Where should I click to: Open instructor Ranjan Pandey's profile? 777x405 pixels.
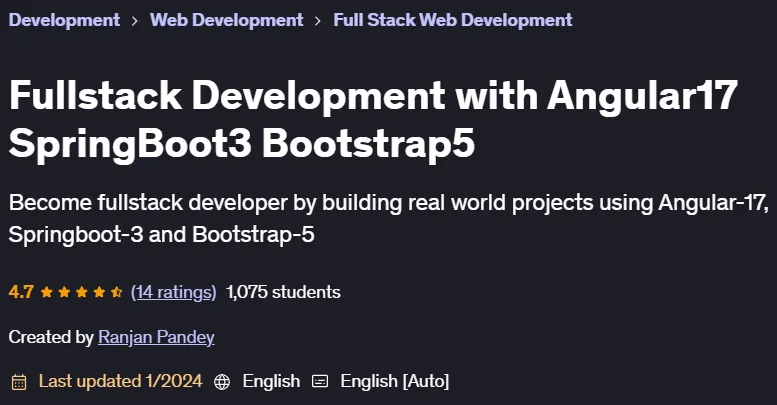click(156, 337)
